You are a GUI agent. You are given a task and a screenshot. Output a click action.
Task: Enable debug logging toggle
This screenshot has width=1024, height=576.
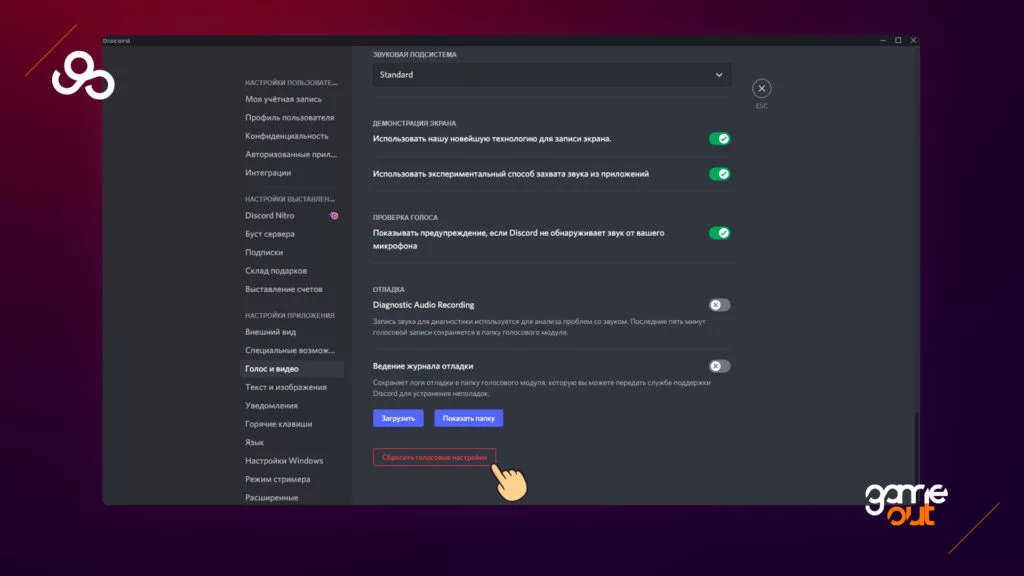tap(719, 367)
